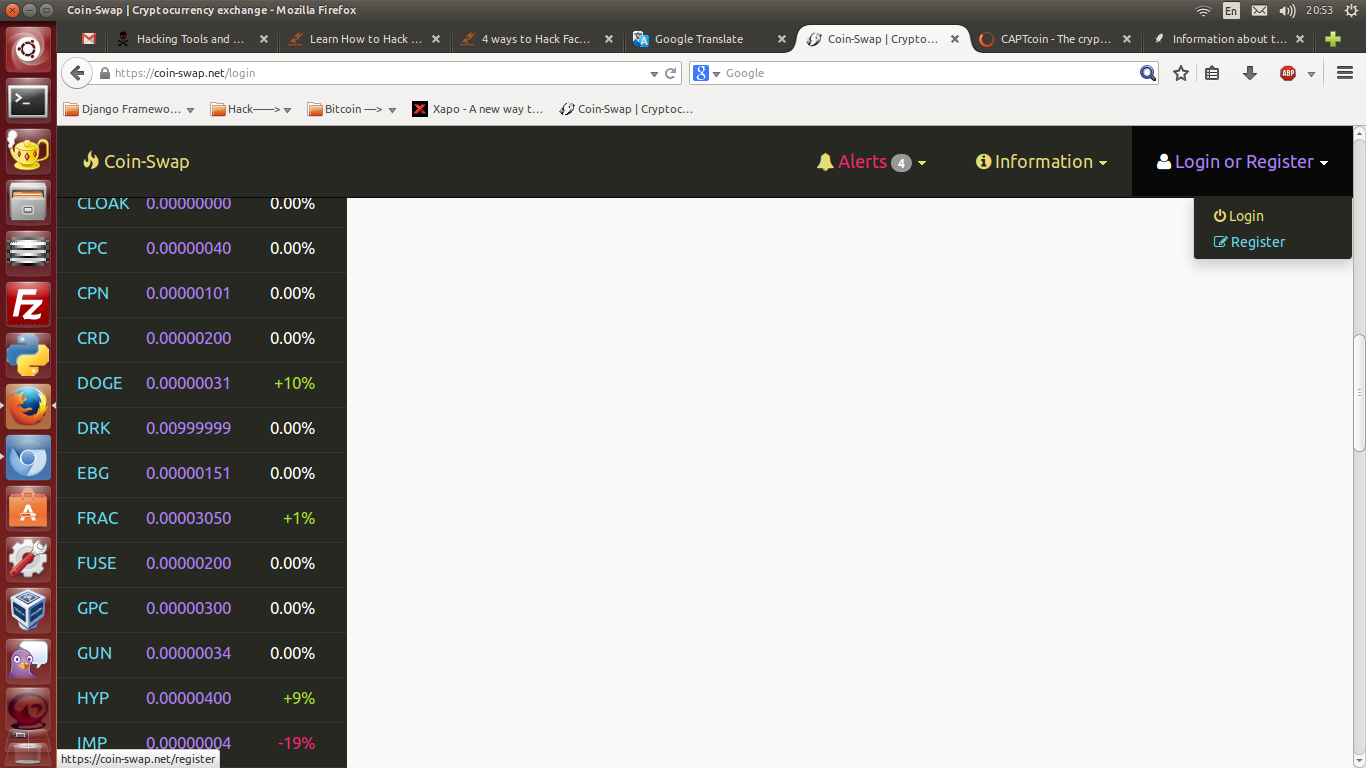
Task: Click the page vertical scrollbar
Action: point(1359,392)
